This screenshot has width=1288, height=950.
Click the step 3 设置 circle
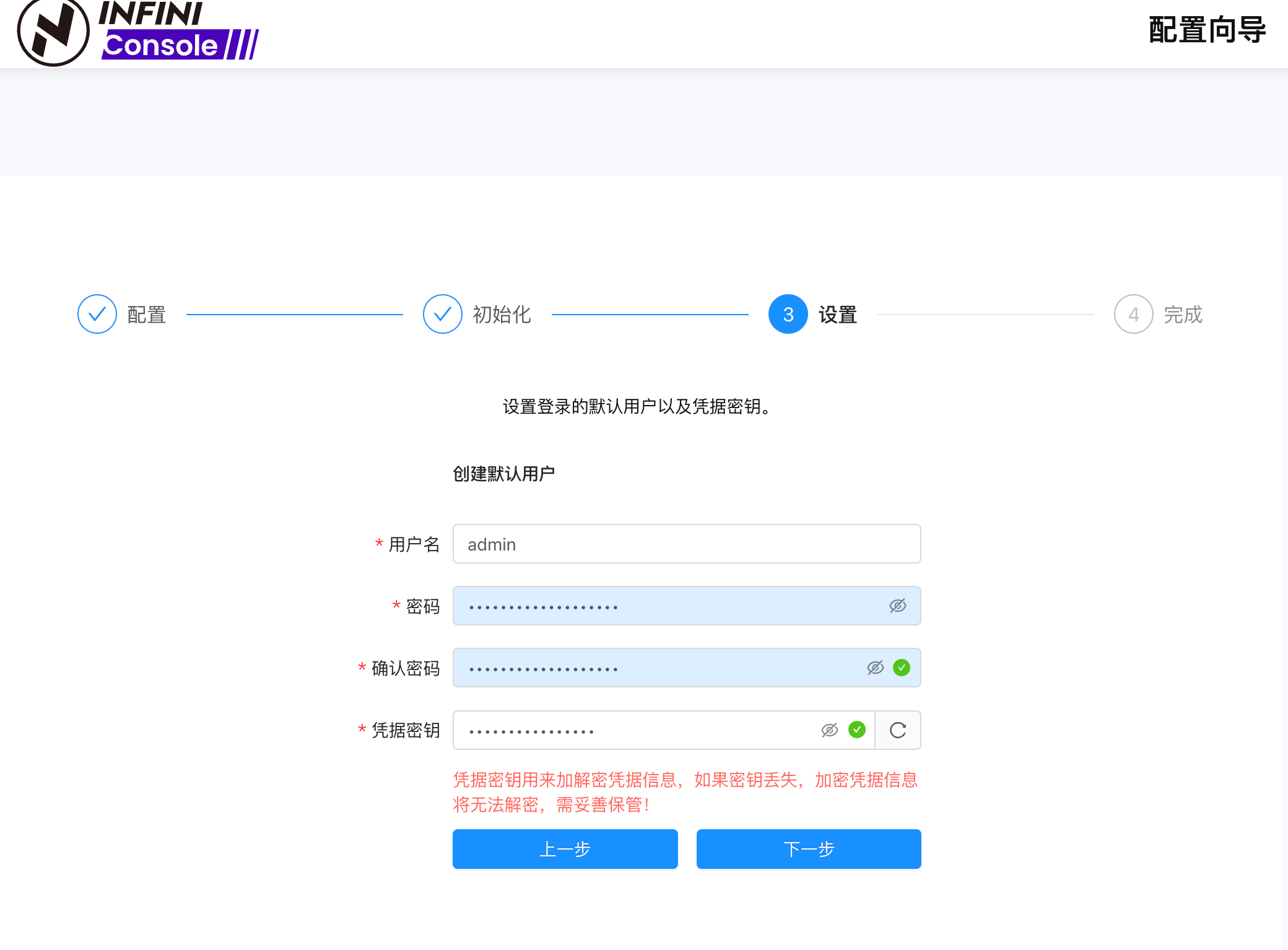pyautogui.click(x=788, y=314)
